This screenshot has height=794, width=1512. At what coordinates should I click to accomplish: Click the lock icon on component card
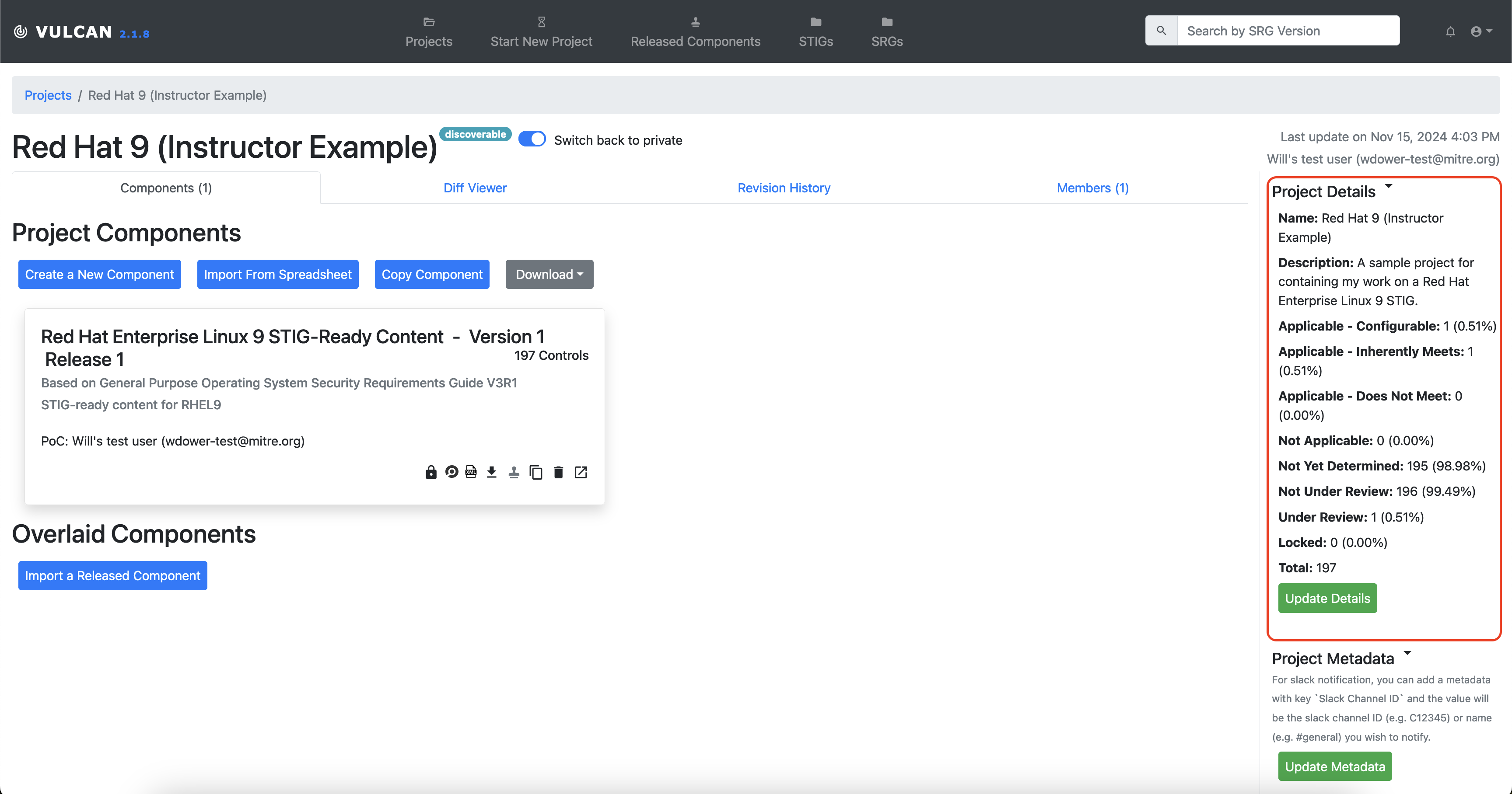point(431,472)
